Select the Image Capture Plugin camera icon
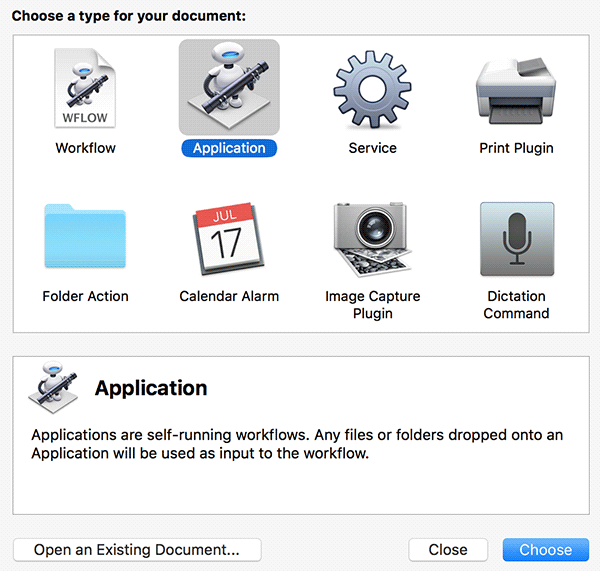600x571 pixels. (x=372, y=239)
